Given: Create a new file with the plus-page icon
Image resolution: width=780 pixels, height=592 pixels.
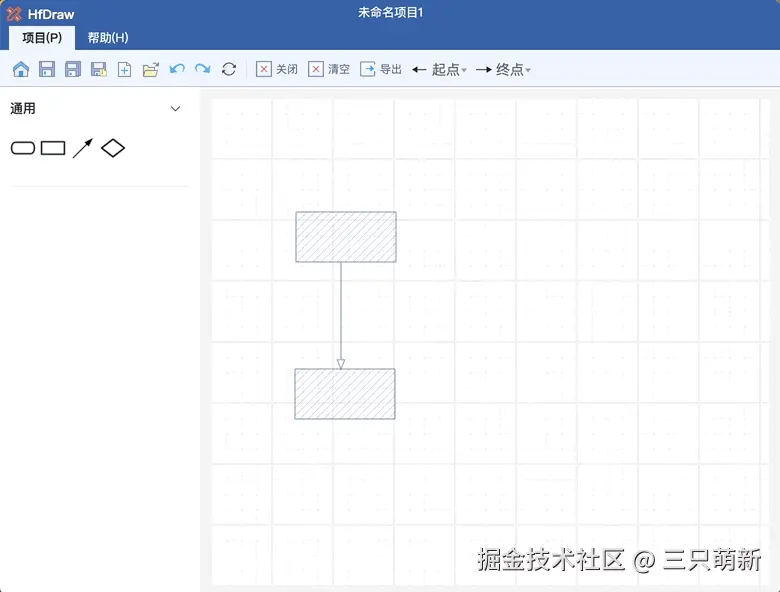Looking at the screenshot, I should [124, 69].
